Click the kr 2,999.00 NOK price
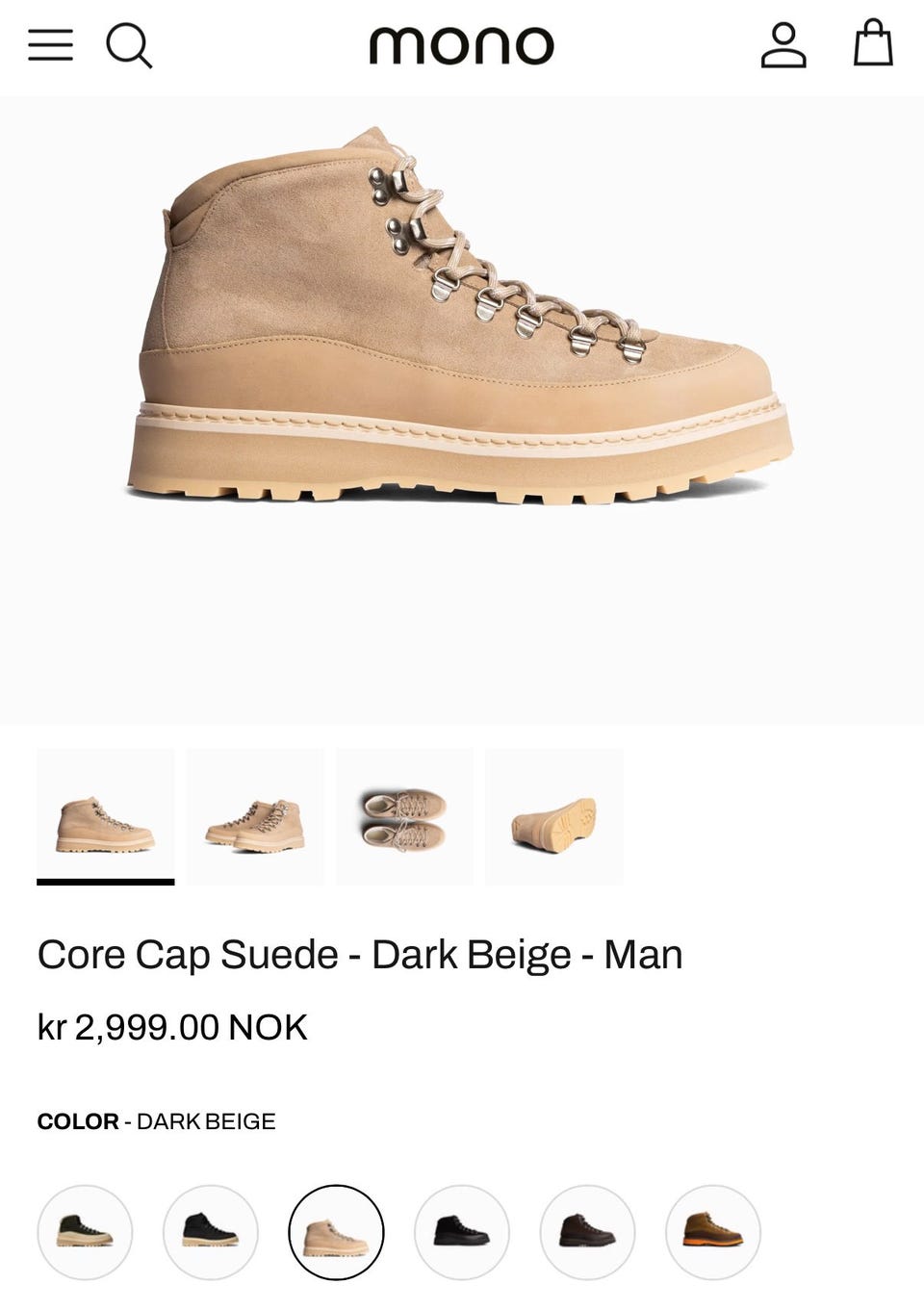The image size is (924, 1310). [x=172, y=1027]
